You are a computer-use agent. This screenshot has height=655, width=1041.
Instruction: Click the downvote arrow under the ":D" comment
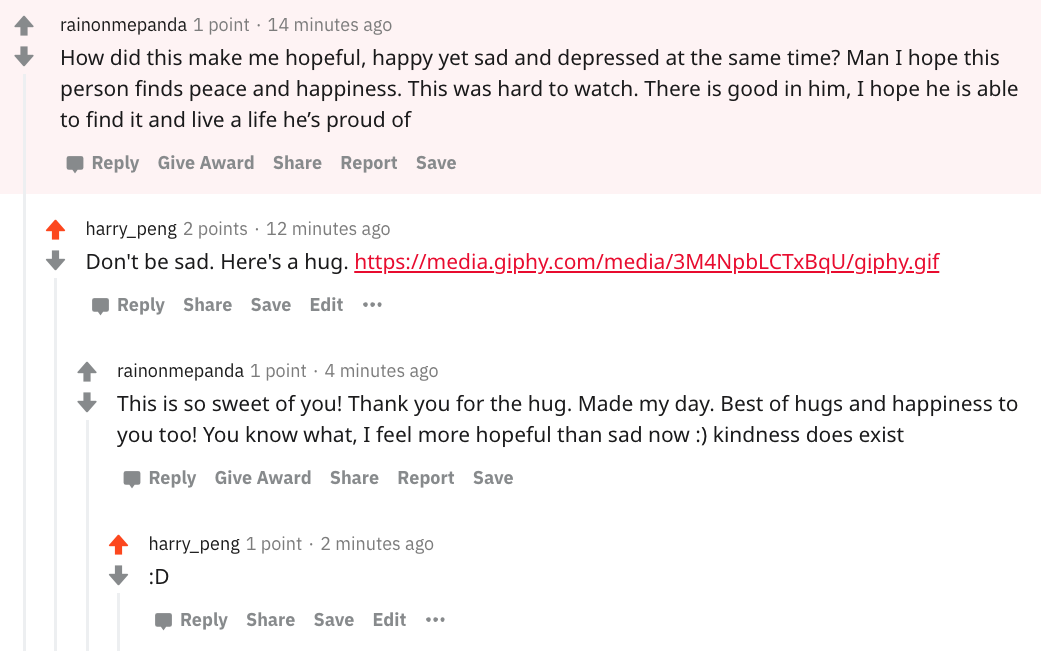pyautogui.click(x=119, y=576)
